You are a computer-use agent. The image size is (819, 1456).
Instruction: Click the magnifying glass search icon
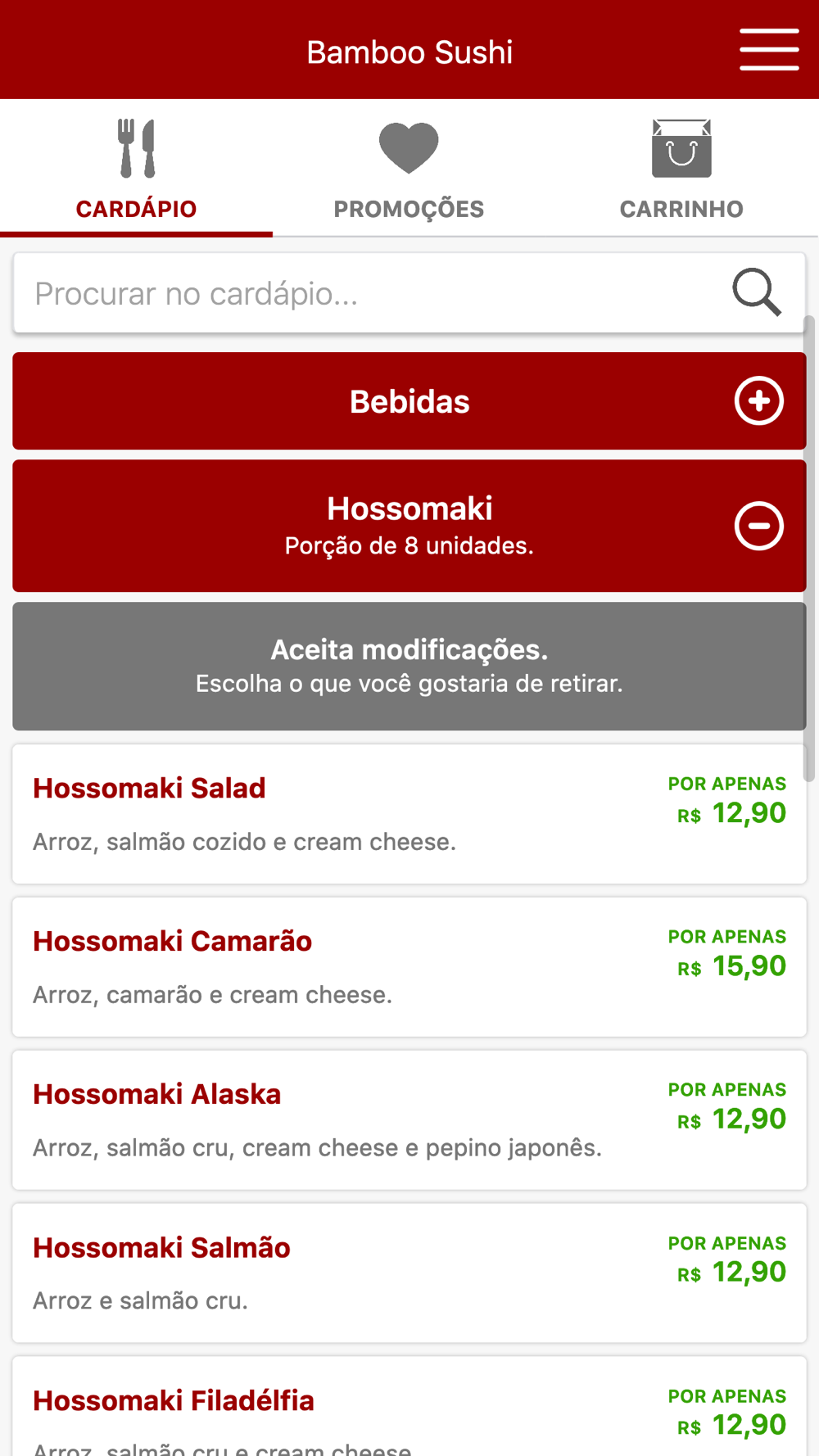[x=757, y=292]
